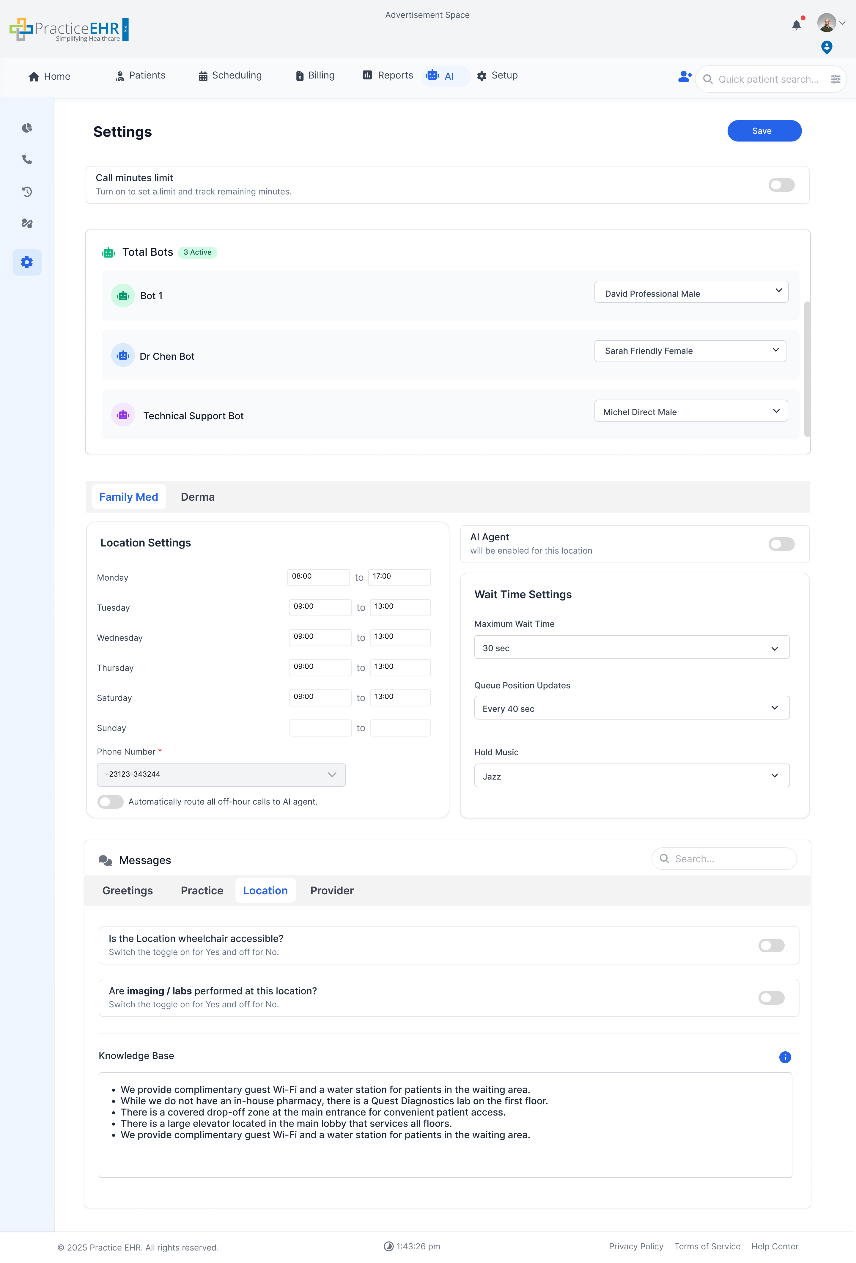Click the PracticeEHR logo
Screen dimensions: 856x1263
(x=67, y=29)
